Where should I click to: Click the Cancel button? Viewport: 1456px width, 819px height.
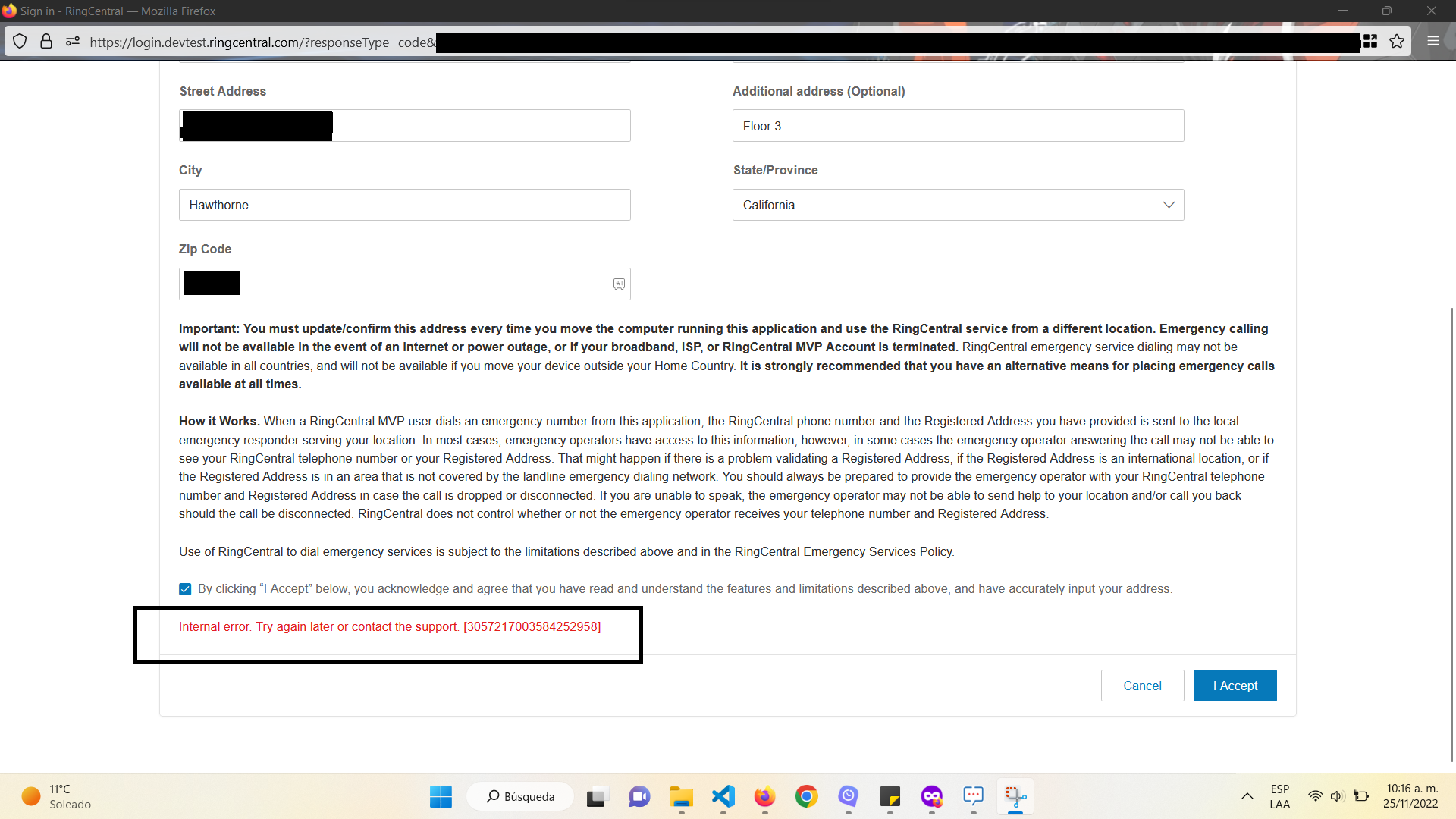point(1142,686)
